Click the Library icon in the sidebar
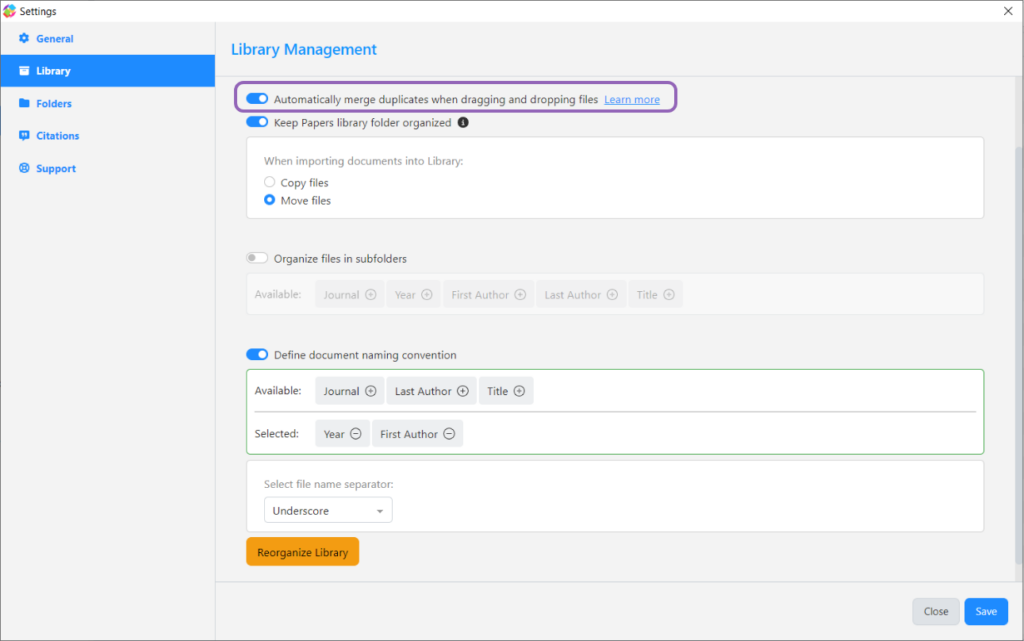Viewport: 1024px width, 641px height. pyautogui.click(x=23, y=71)
